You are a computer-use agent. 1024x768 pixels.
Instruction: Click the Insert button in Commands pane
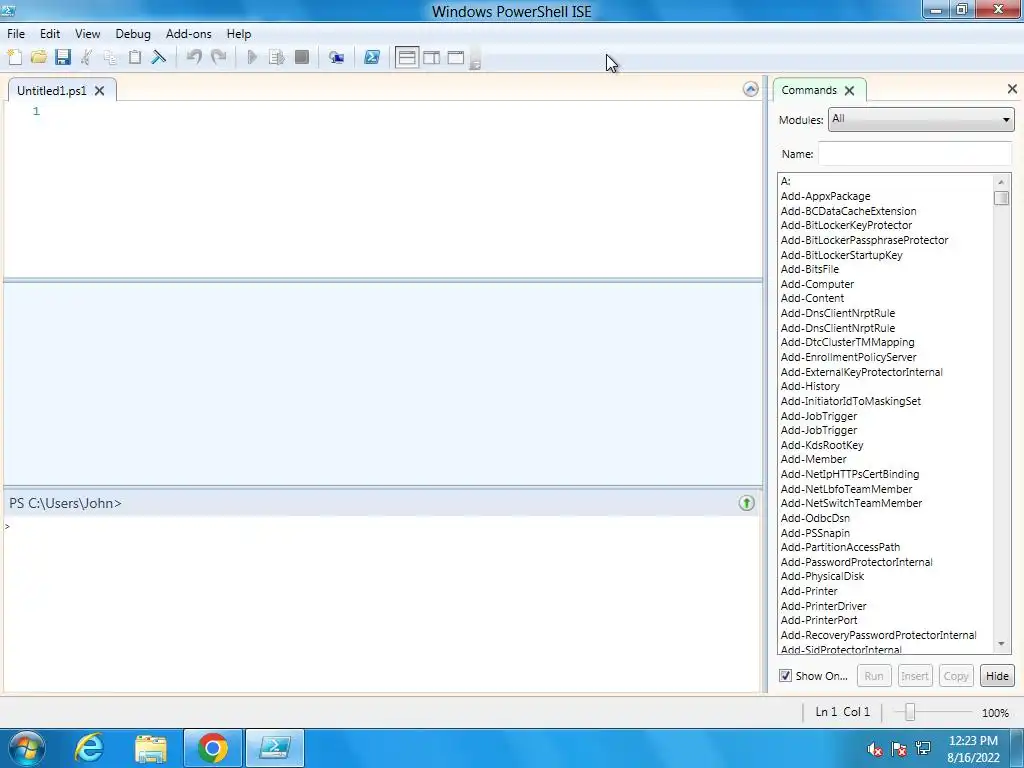click(x=914, y=676)
